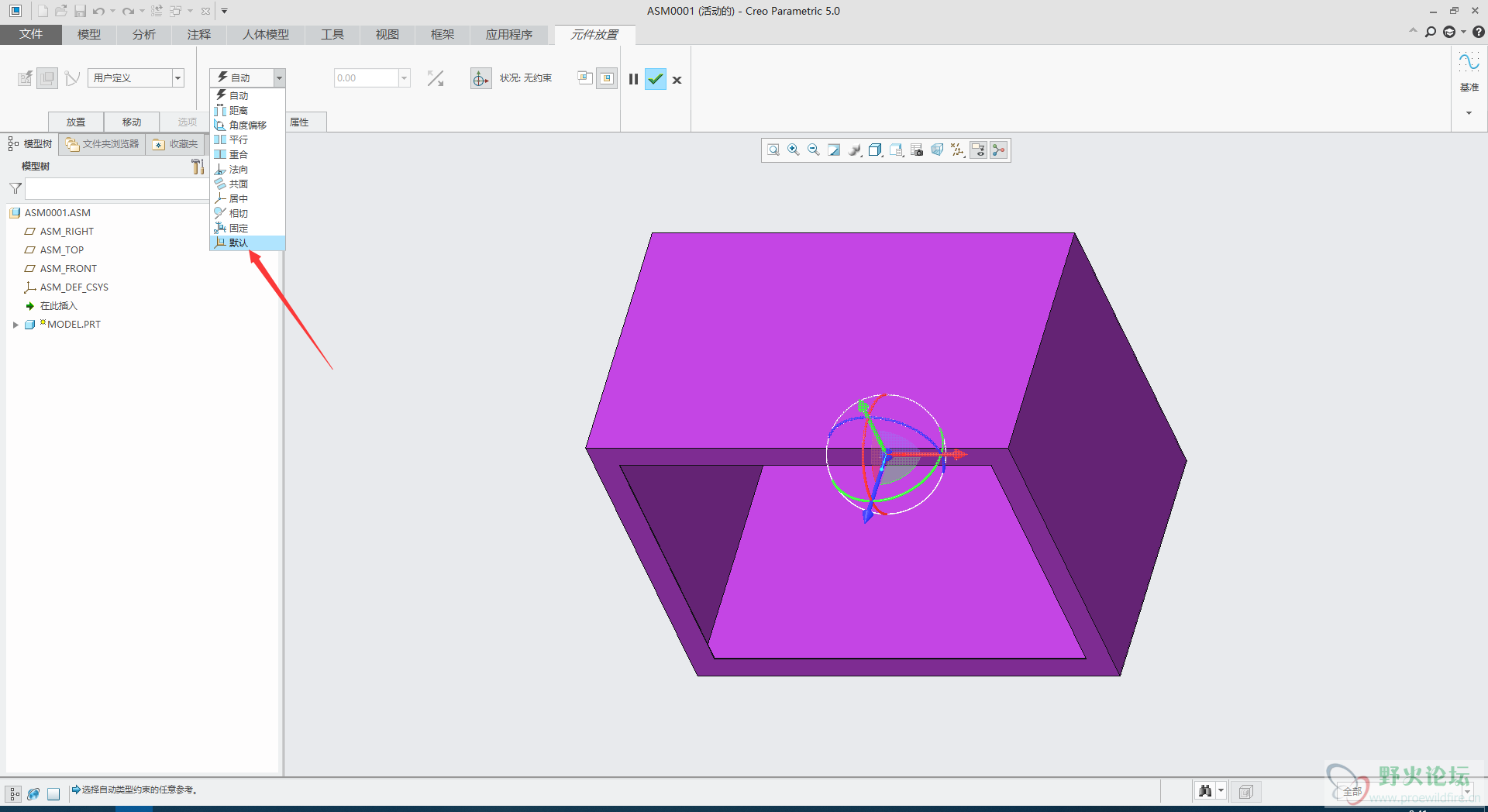Open the 用户定义 constraint set dropdown
The height and width of the screenshot is (812, 1488).
tap(177, 78)
